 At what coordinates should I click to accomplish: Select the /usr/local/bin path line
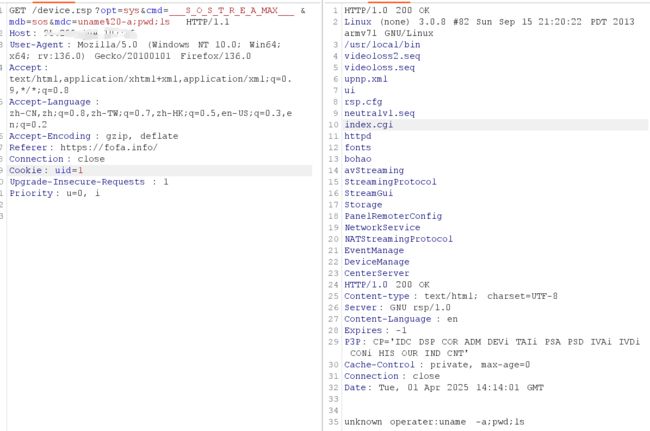(382, 45)
